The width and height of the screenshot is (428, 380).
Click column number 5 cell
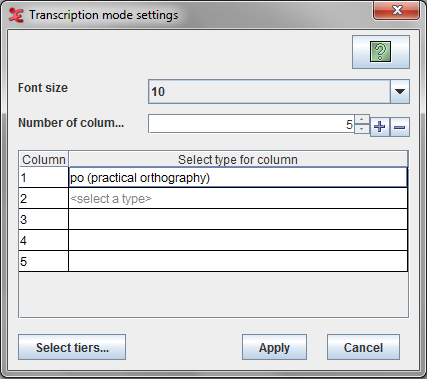coord(44,262)
